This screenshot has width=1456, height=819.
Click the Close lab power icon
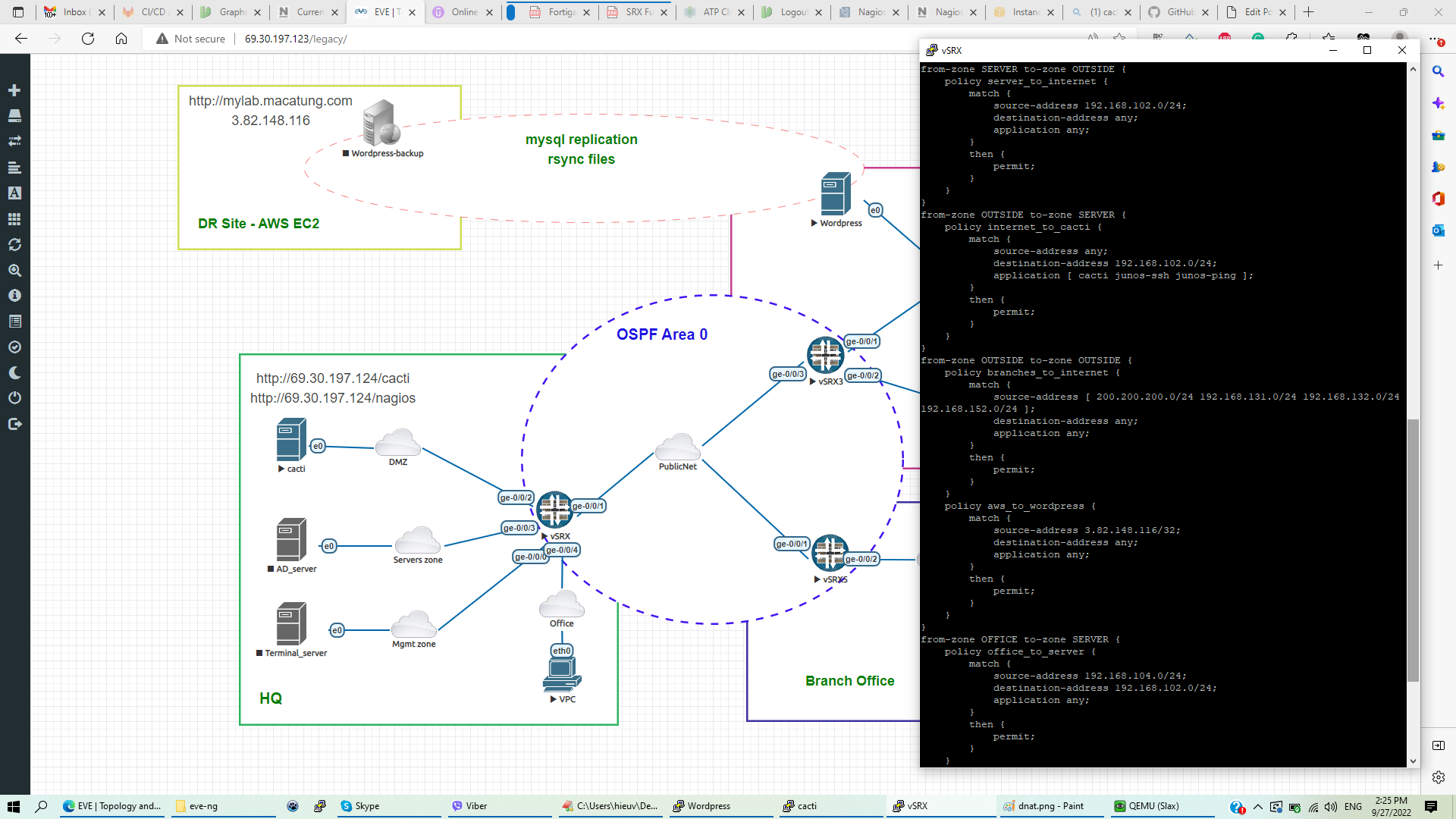(14, 398)
